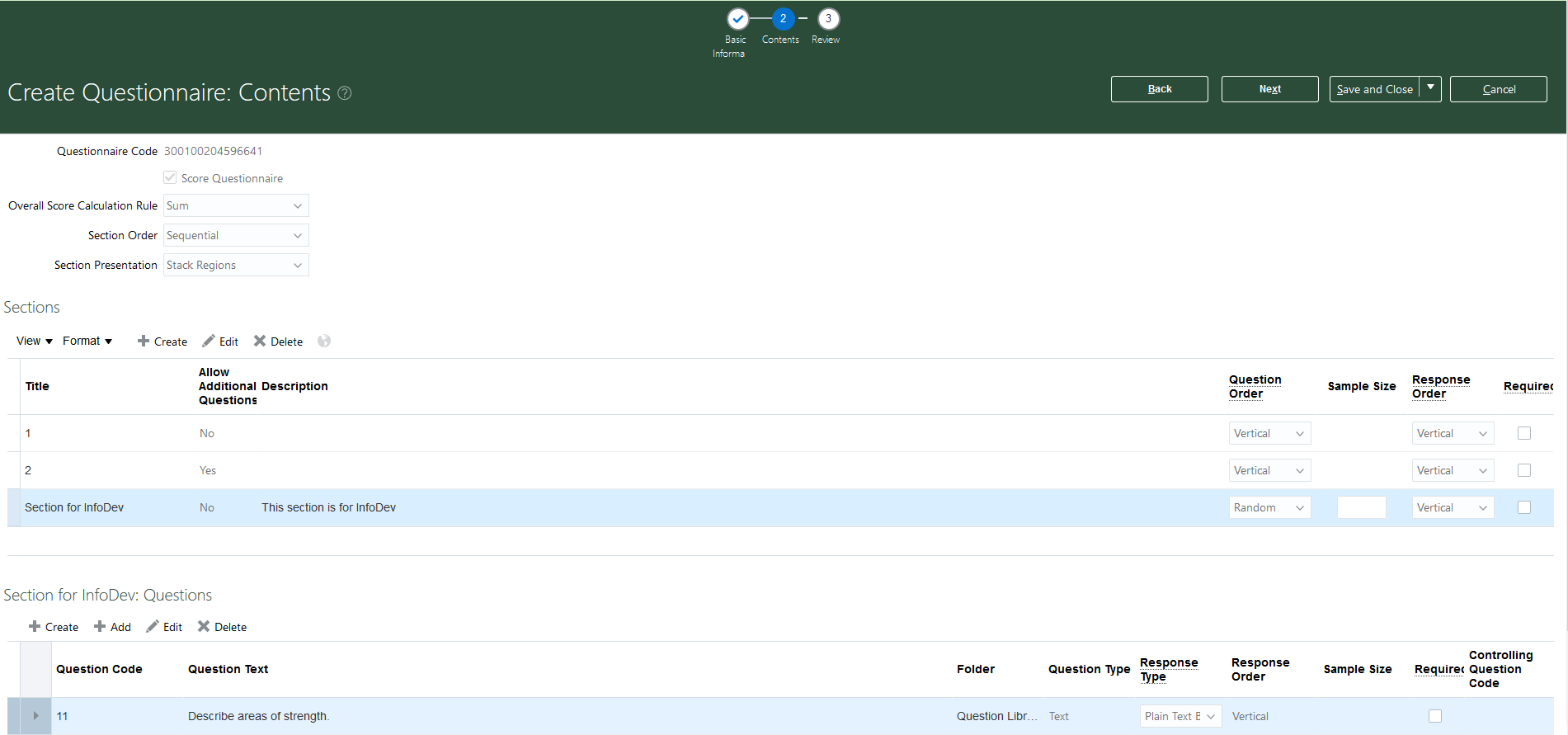Click 'This section is for InfoDev' description
The image size is (1568, 735).
pos(328,507)
